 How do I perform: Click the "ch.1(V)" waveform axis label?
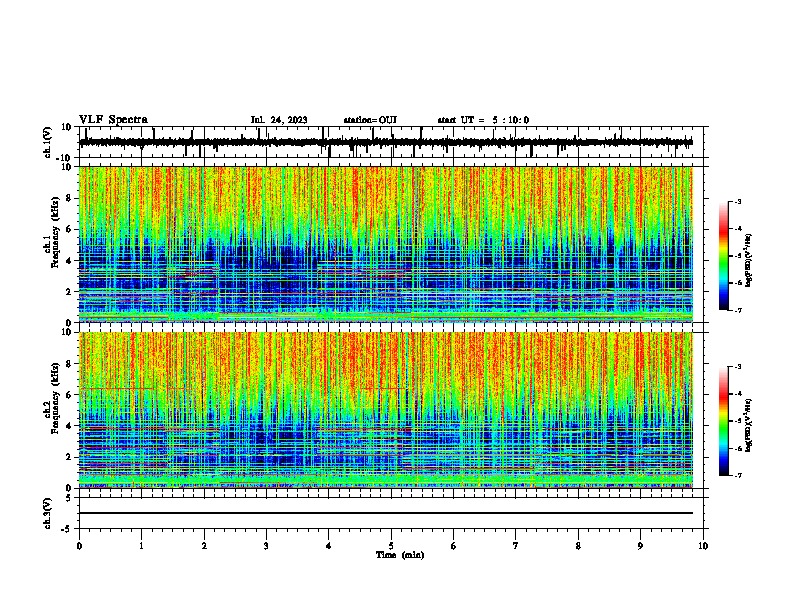47,142
